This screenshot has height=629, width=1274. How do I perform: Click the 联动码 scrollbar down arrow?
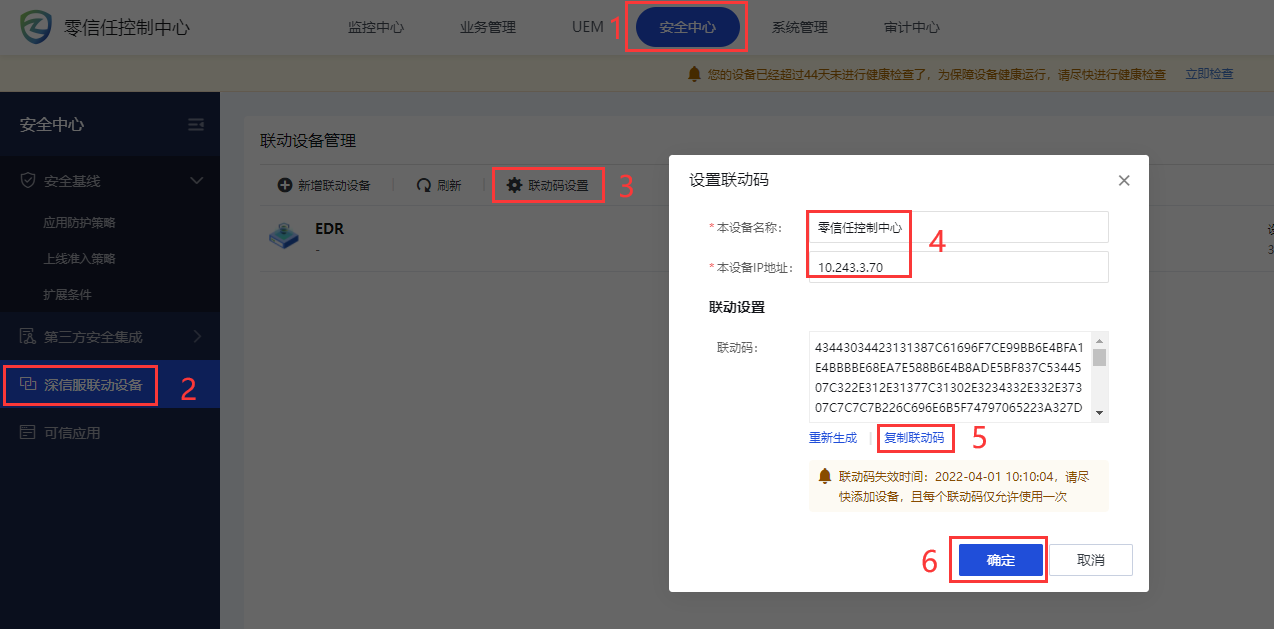tap(1100, 414)
